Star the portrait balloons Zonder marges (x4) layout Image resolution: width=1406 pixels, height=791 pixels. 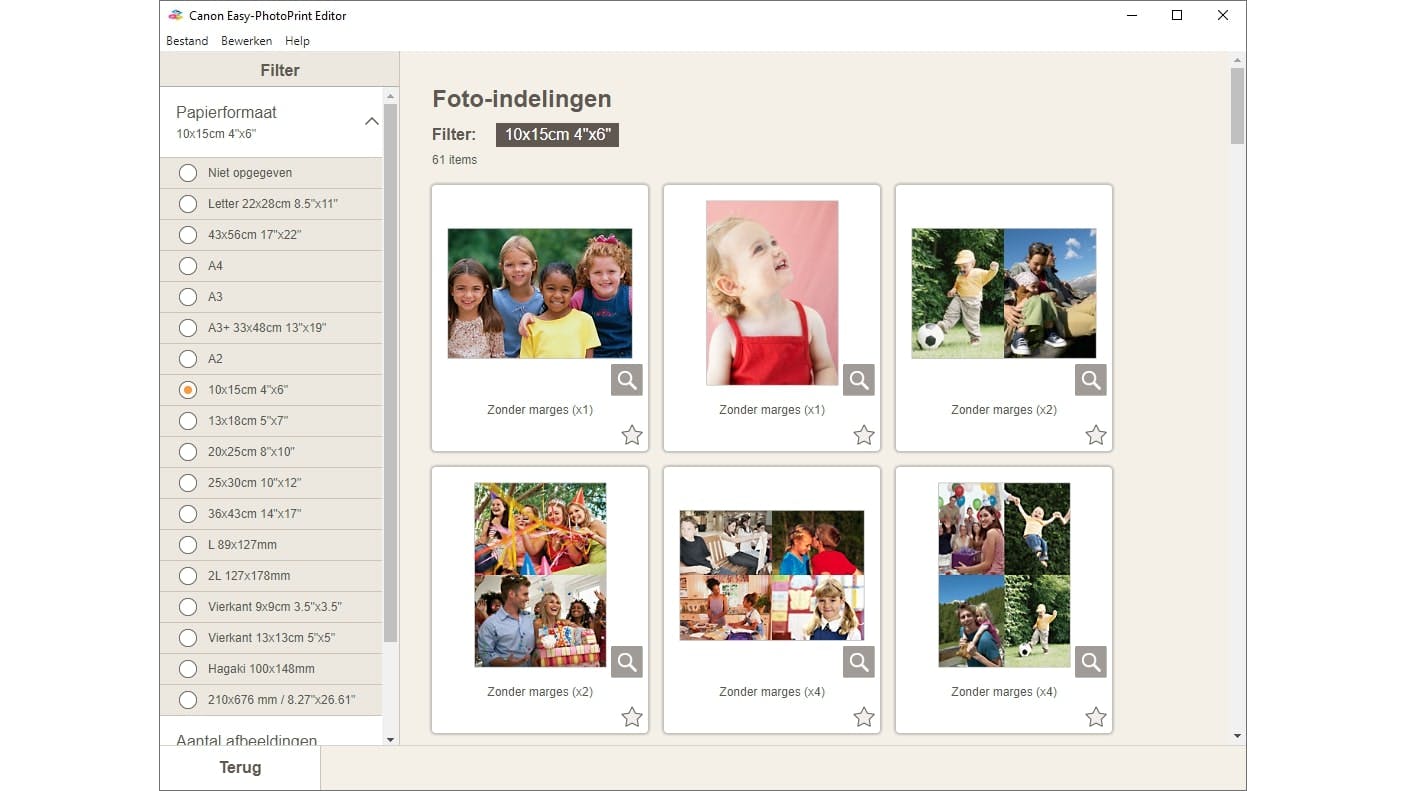pyautogui.click(x=1096, y=717)
